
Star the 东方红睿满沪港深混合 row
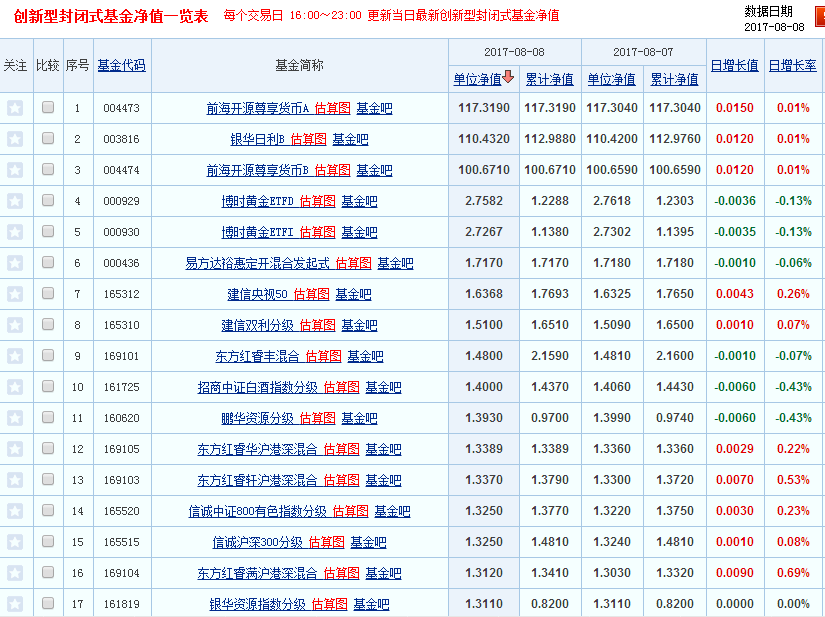[x=15, y=573]
